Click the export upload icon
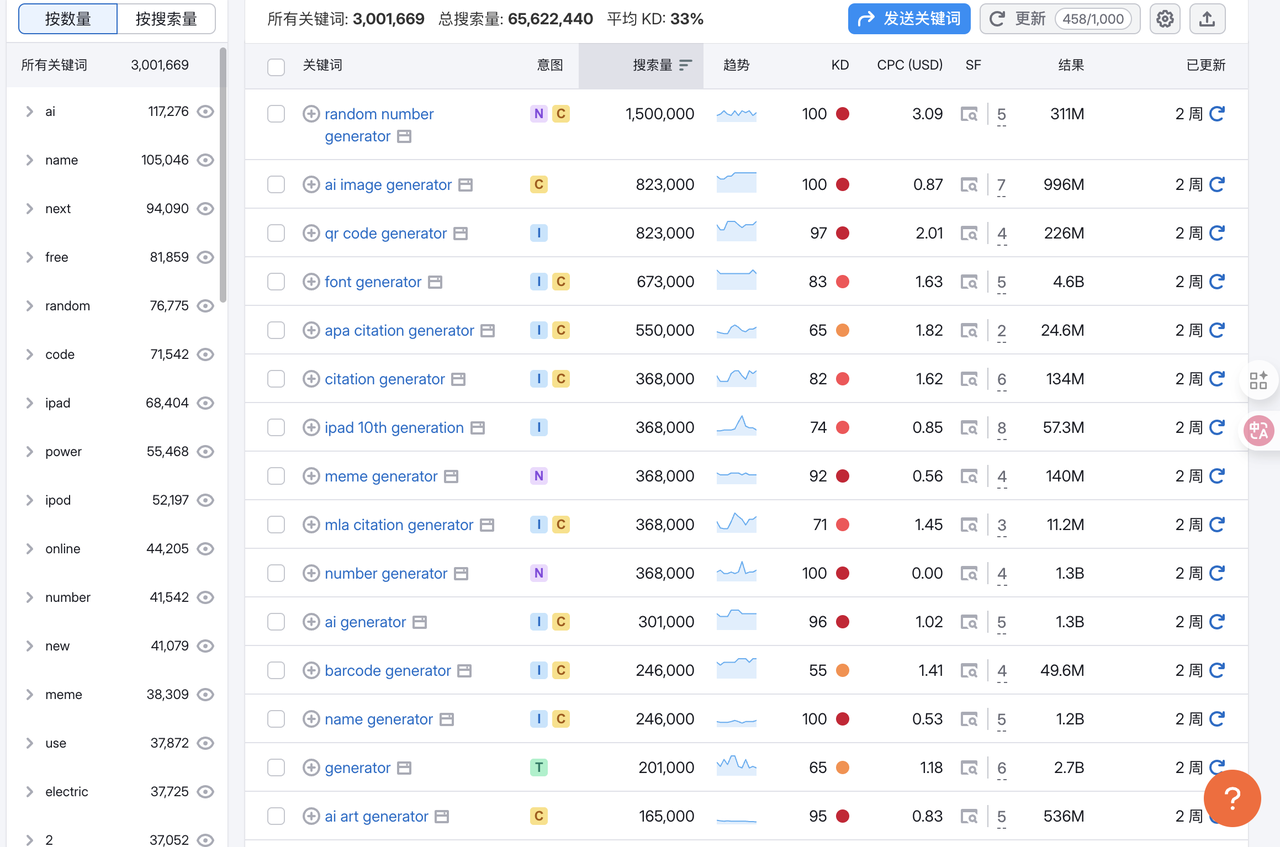 coord(1207,19)
